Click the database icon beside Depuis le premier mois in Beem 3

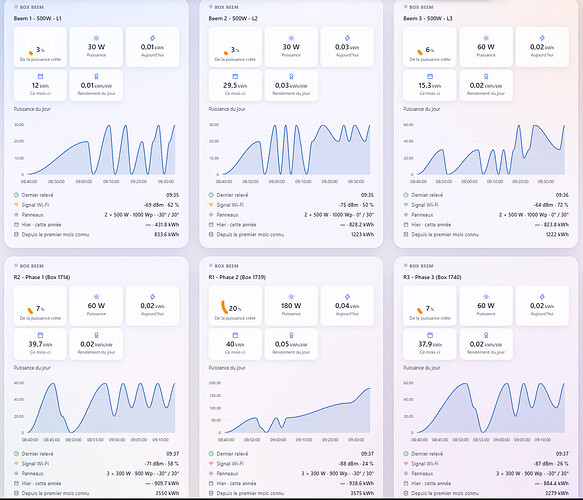point(406,235)
